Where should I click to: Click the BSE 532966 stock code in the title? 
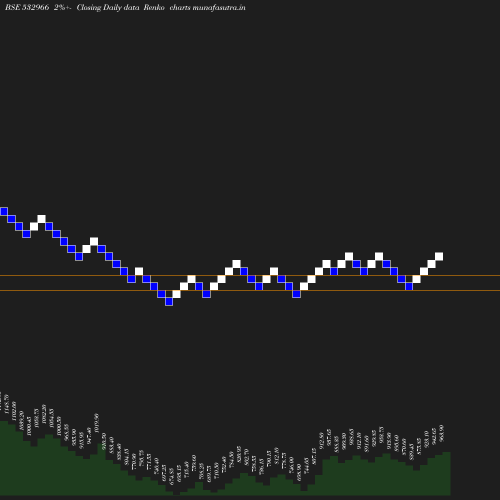[27, 8]
